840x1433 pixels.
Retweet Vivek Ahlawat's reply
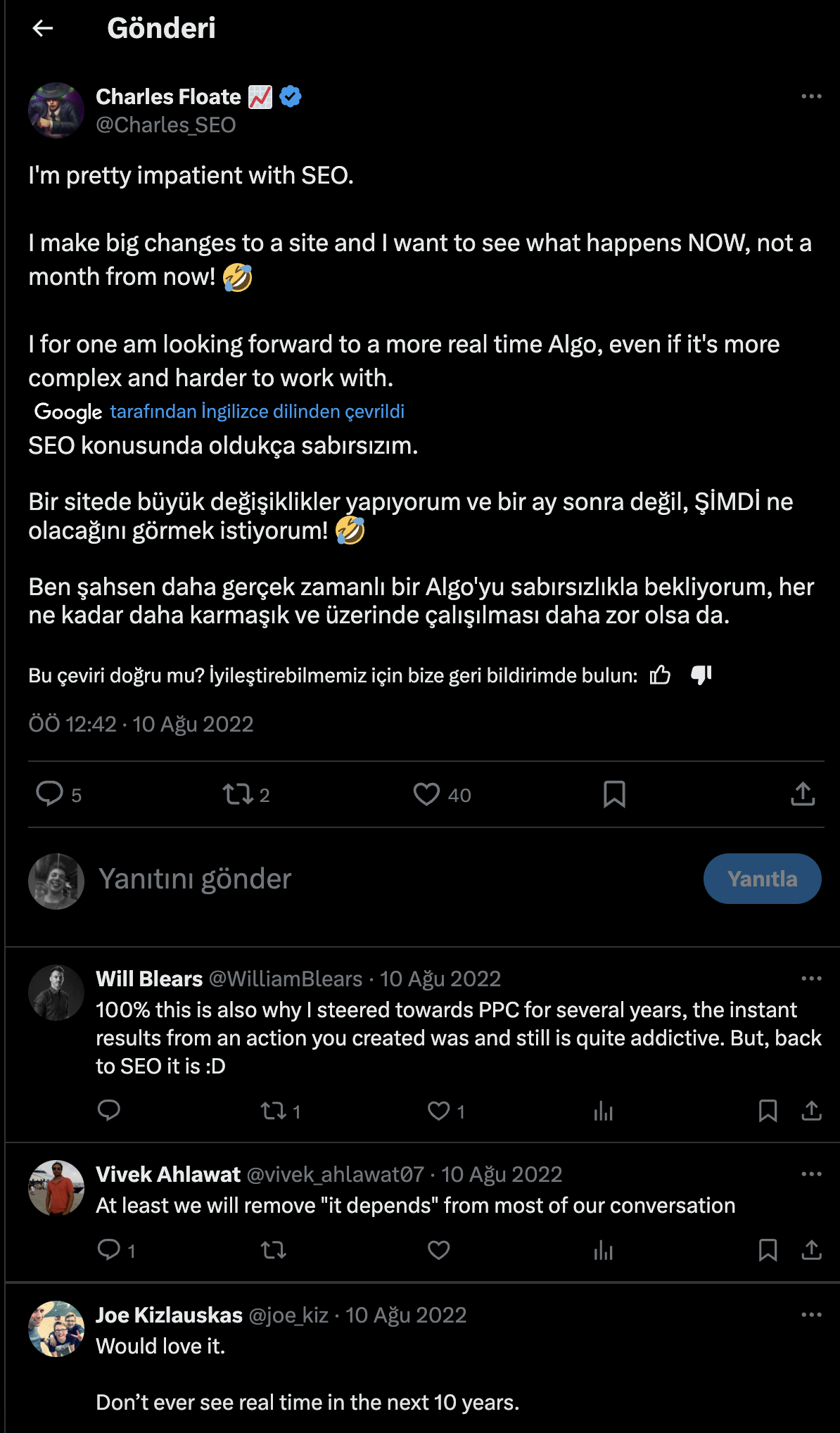coord(274,1249)
